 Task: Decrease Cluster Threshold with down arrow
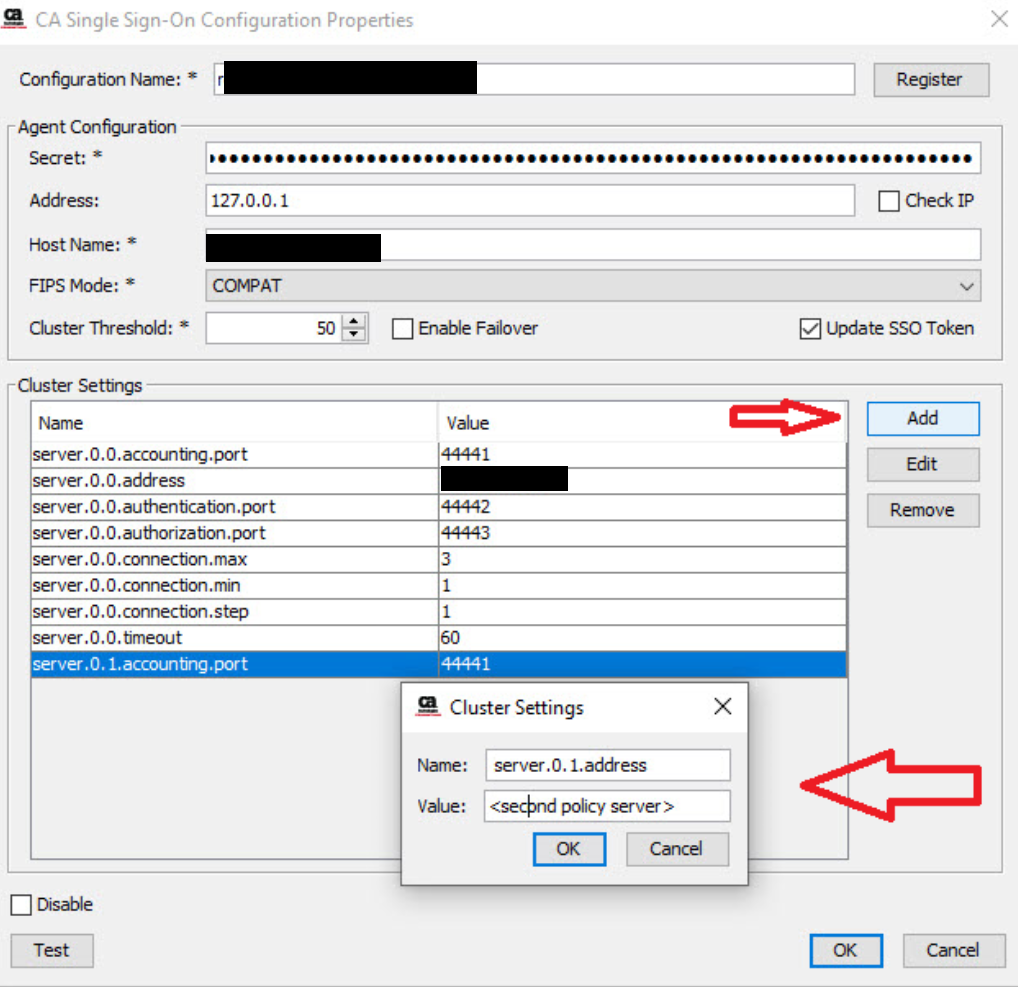click(x=354, y=334)
